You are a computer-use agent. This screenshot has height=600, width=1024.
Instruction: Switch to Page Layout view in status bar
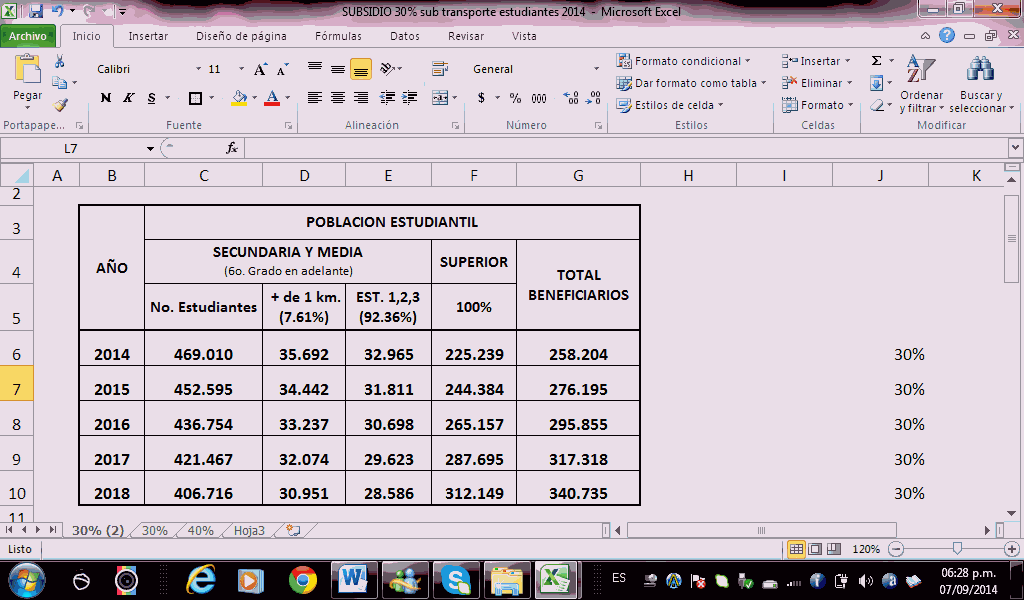(815, 549)
